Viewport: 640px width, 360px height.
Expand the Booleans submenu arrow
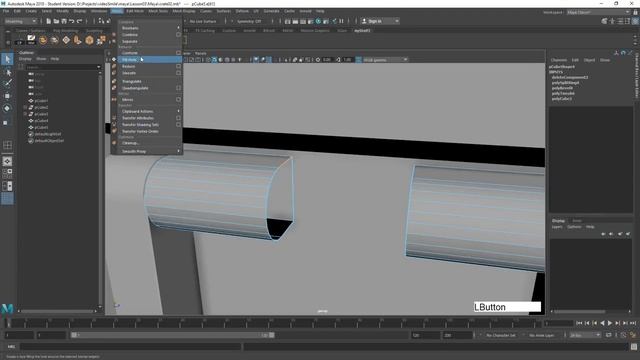(178, 28)
